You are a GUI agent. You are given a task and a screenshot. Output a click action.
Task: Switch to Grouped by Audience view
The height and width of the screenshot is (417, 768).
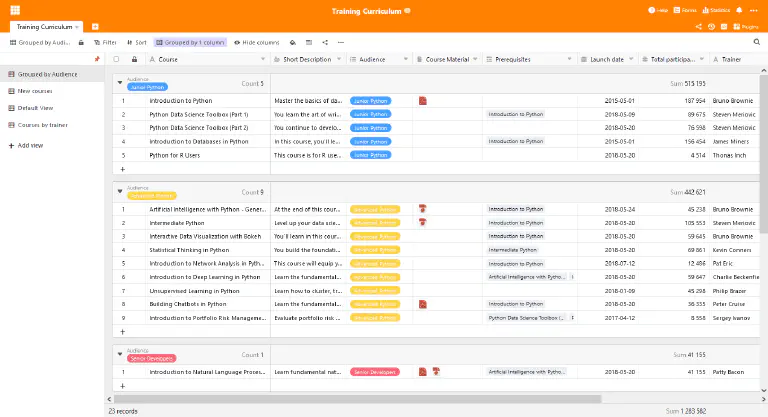tap(52, 74)
